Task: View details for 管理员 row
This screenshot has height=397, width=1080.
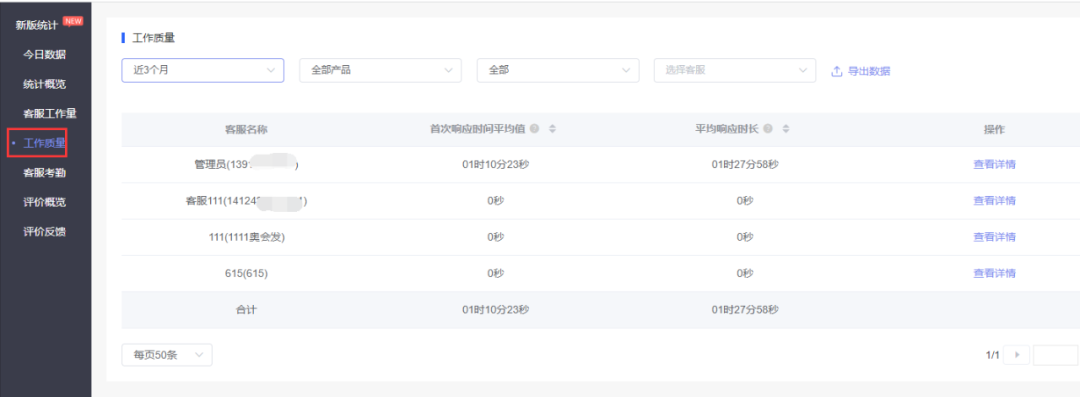Action: 994,165
